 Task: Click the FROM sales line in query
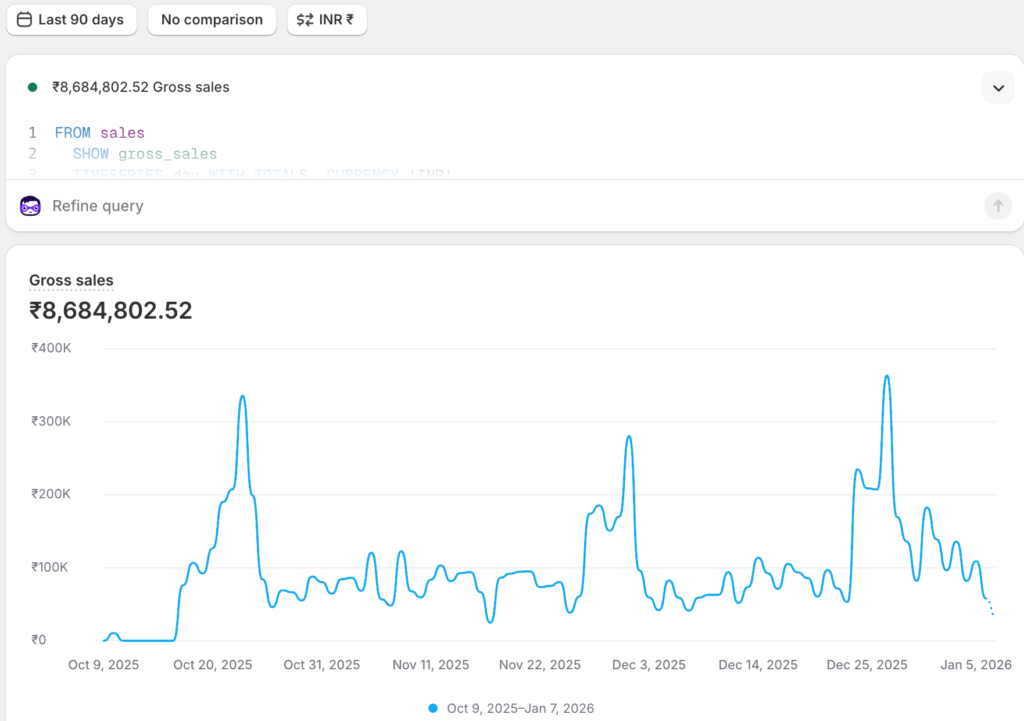click(x=99, y=132)
